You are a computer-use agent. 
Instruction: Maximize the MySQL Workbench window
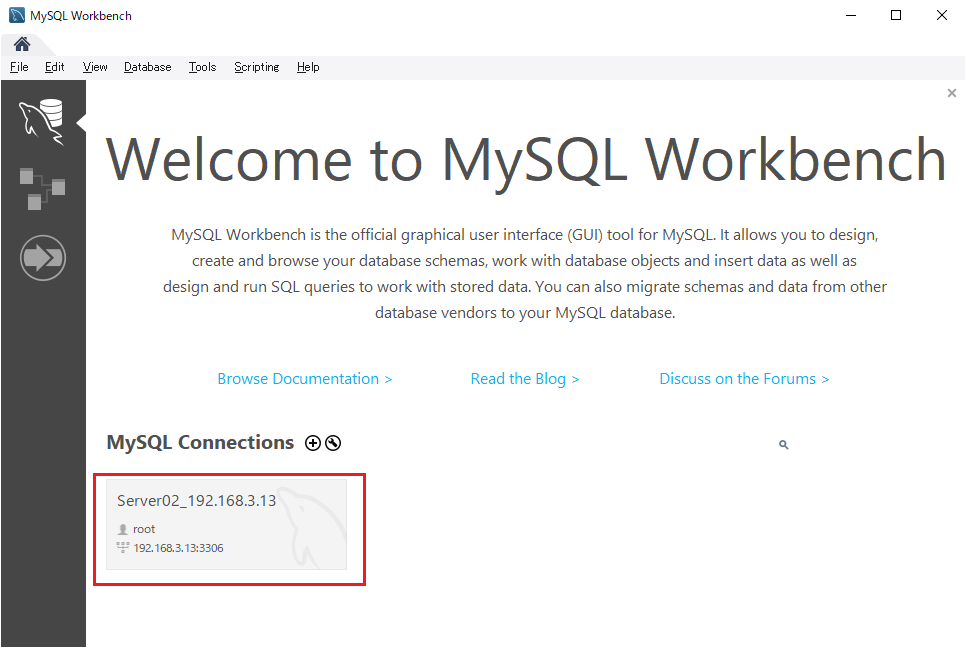896,15
